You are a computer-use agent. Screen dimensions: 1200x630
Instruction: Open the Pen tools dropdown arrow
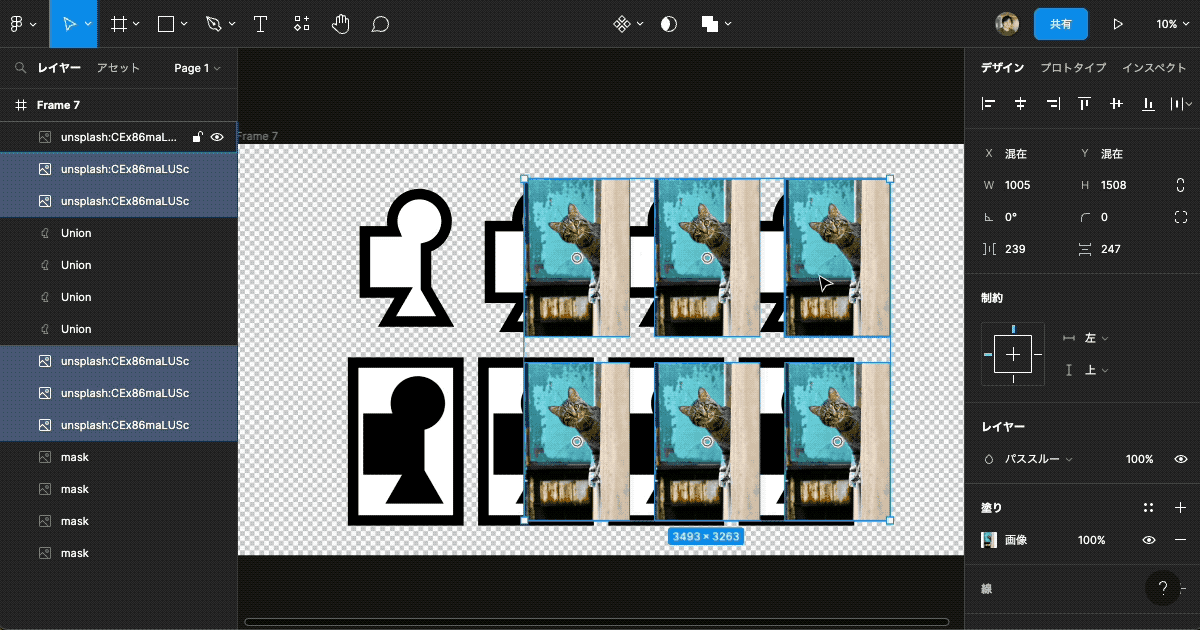tap(232, 24)
